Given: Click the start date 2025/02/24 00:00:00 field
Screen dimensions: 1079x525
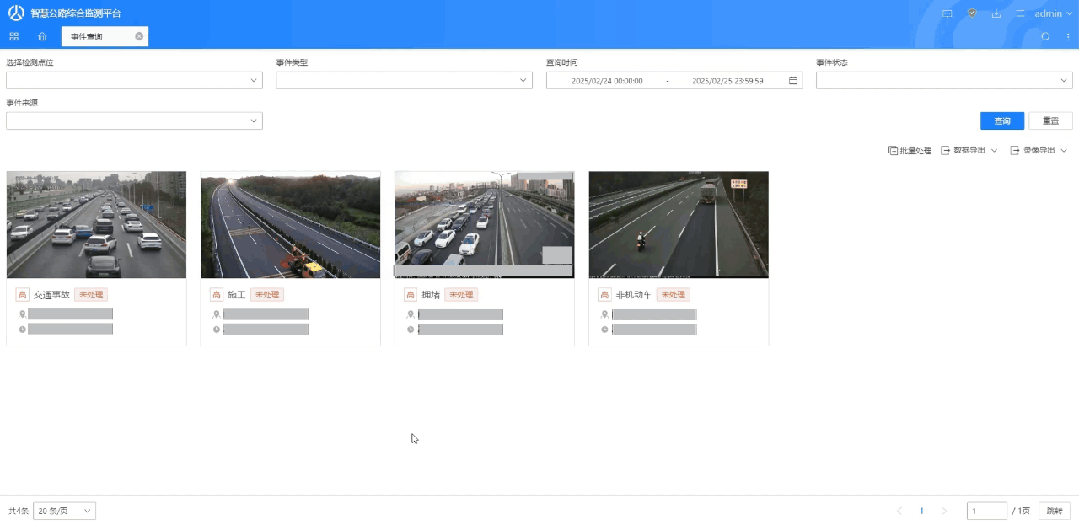Looking at the screenshot, I should click(607, 81).
